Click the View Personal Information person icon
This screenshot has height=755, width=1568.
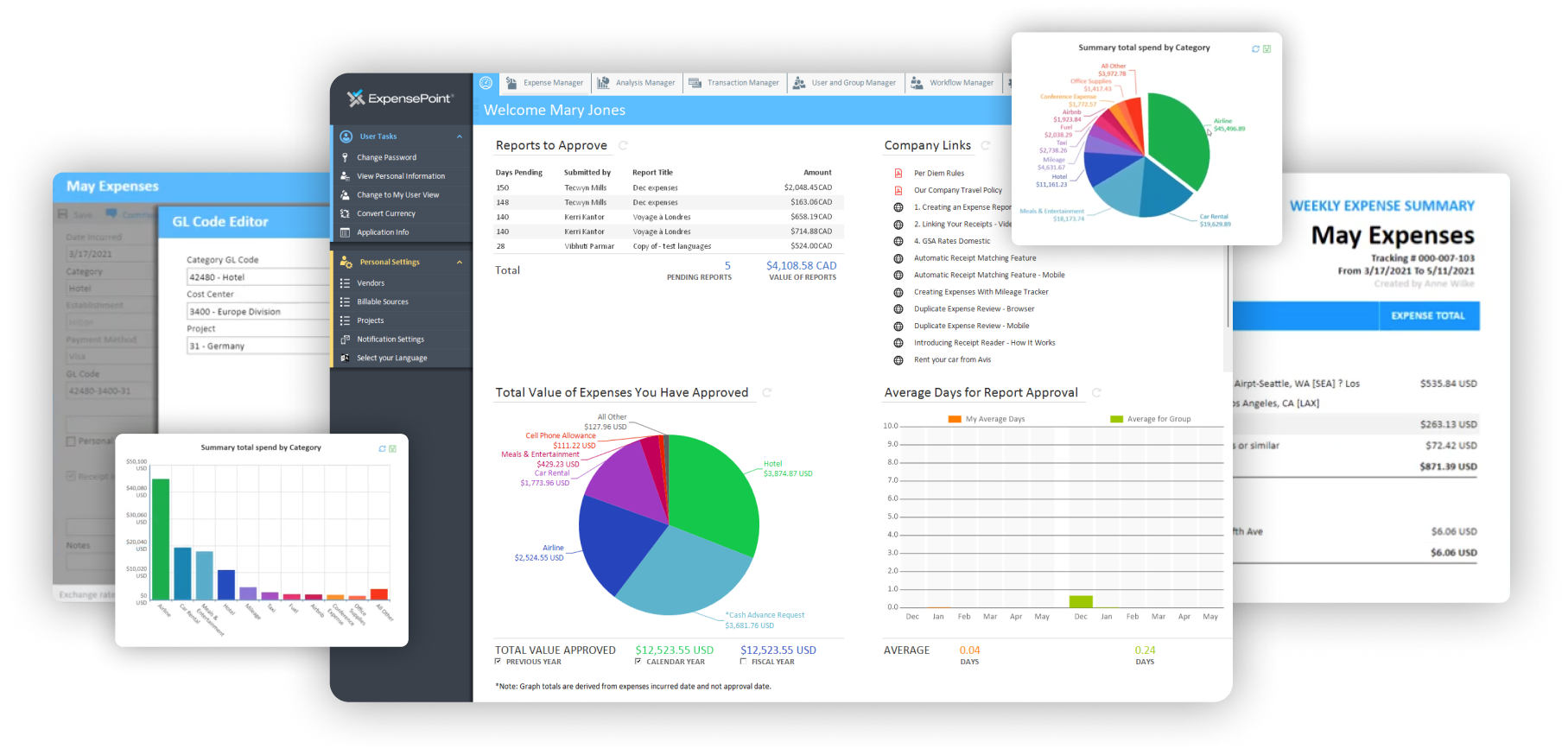(x=345, y=176)
